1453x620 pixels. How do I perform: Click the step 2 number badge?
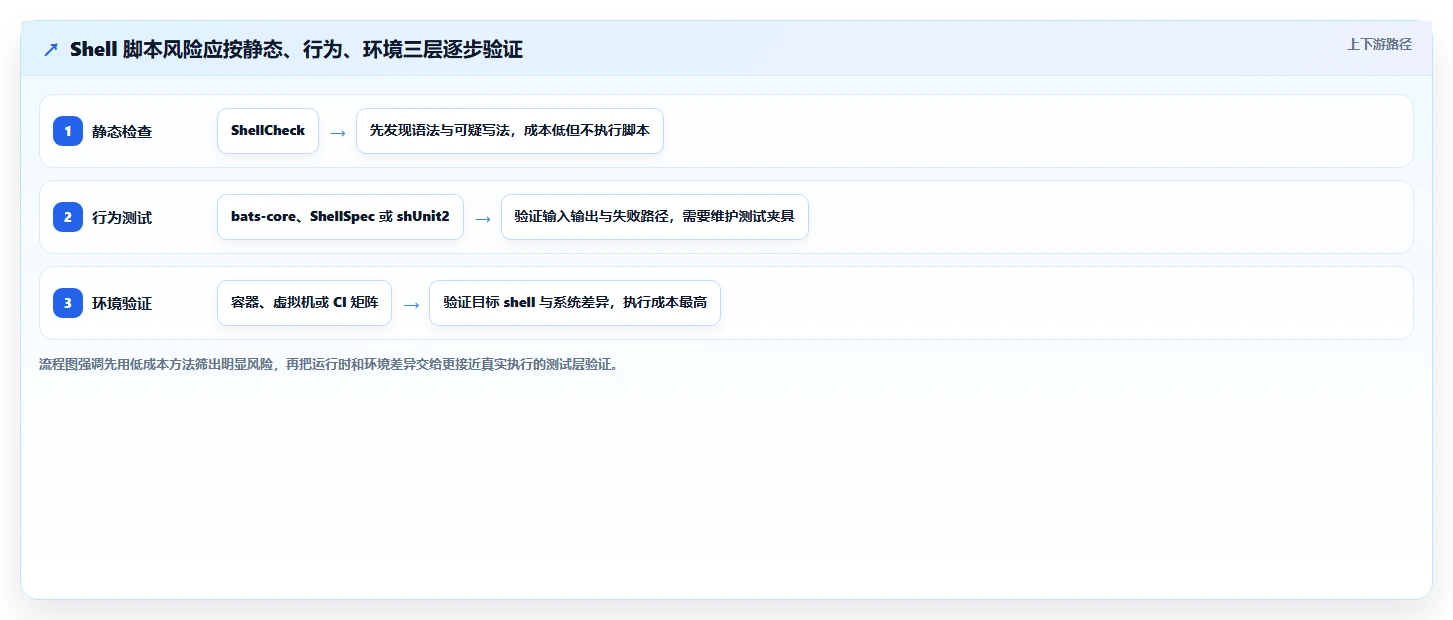[x=68, y=217]
